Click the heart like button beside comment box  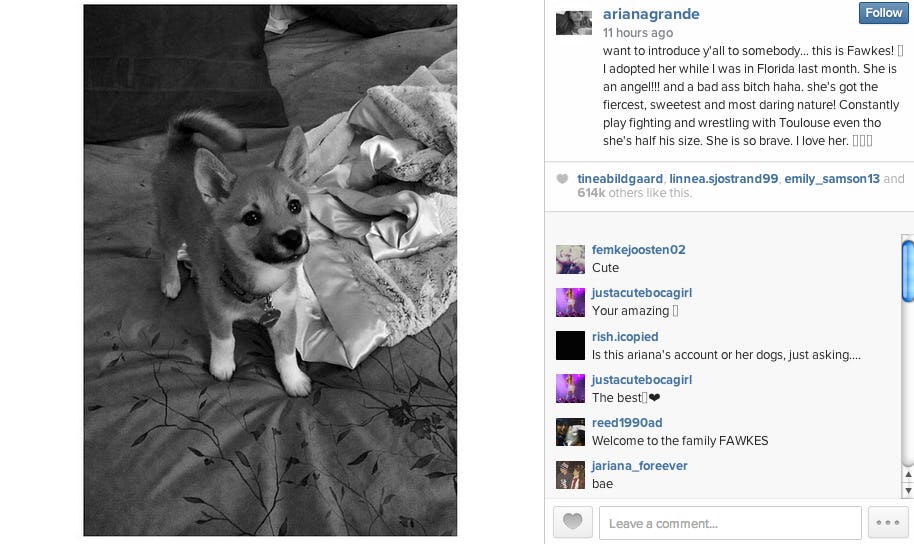coord(572,522)
